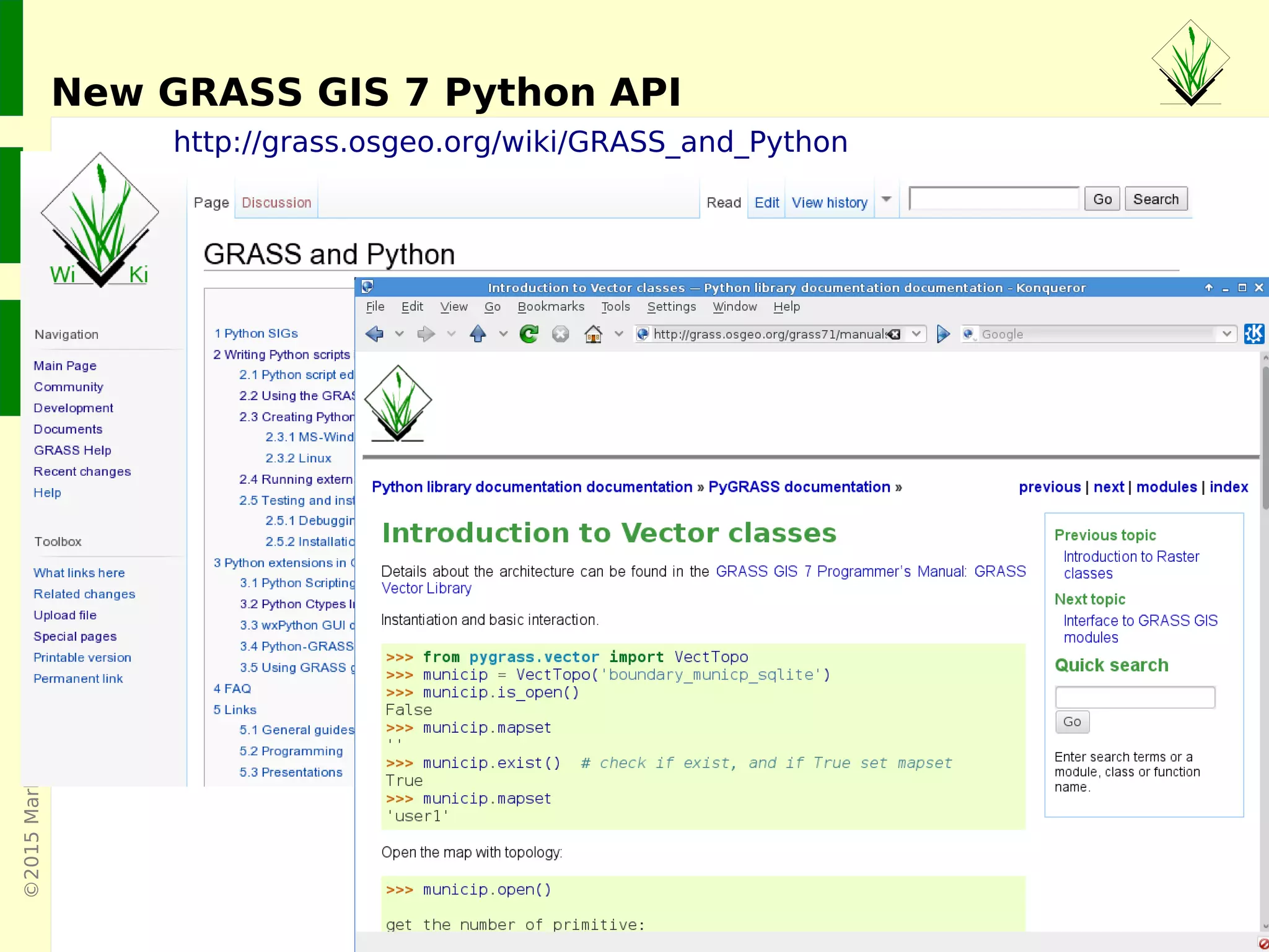The image size is (1269, 952).
Task: Open the Help menu in Konqueror
Action: tap(787, 307)
